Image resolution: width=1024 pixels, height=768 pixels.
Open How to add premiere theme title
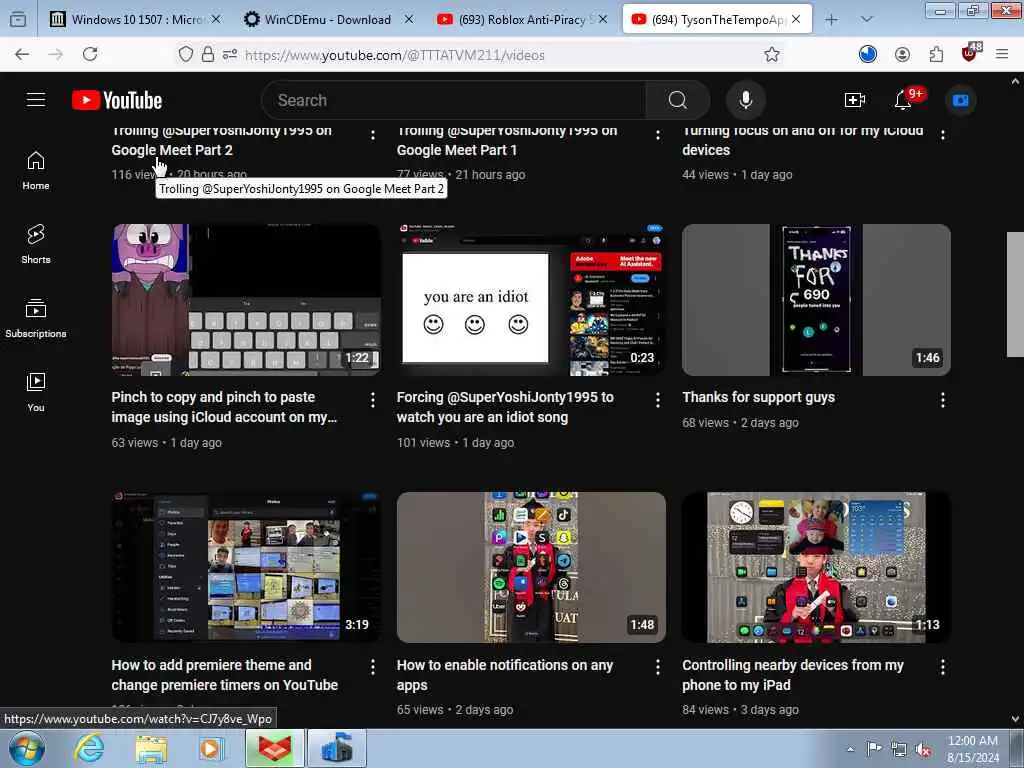coord(225,675)
